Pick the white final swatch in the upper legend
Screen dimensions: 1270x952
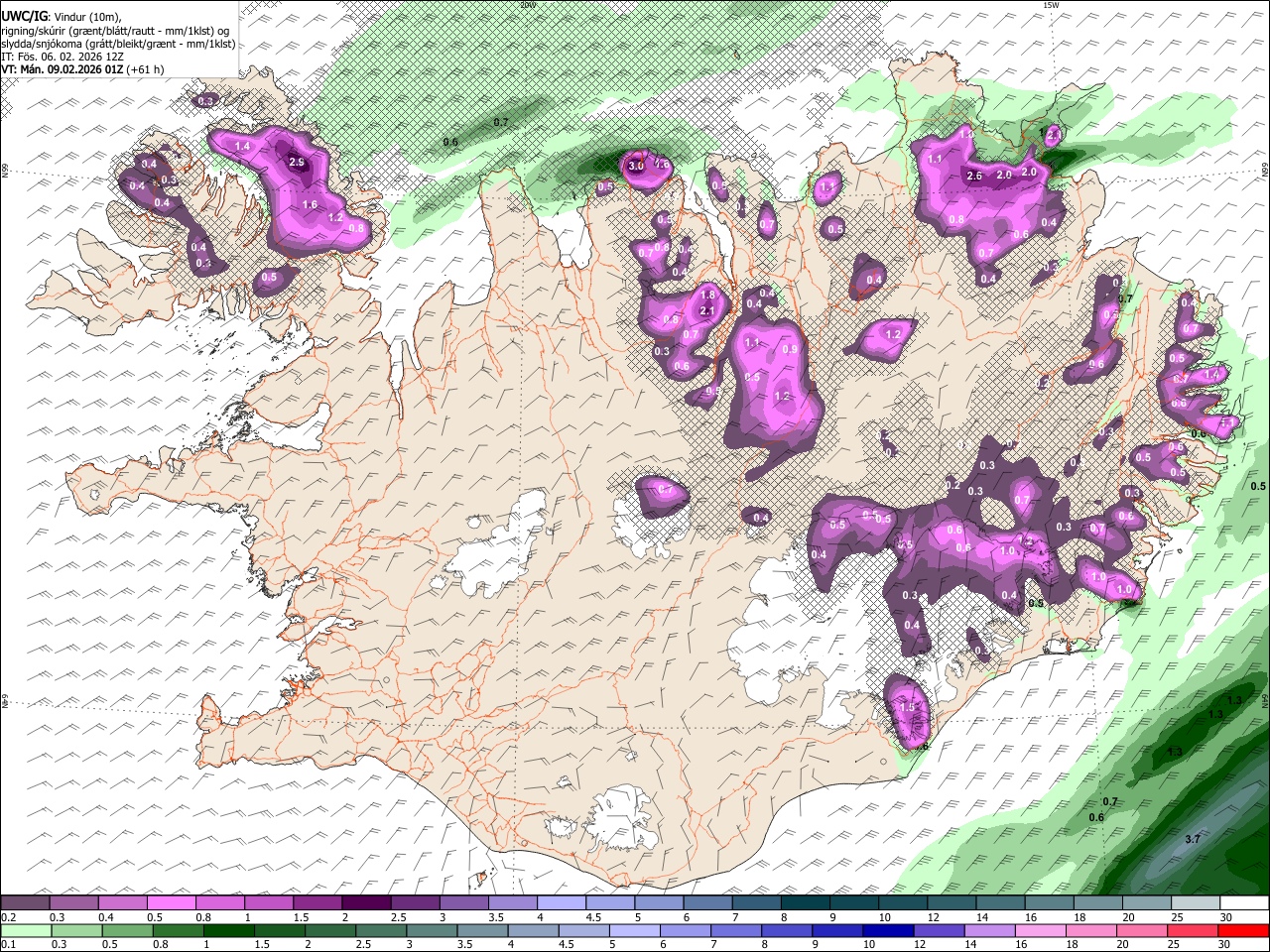tap(1244, 902)
